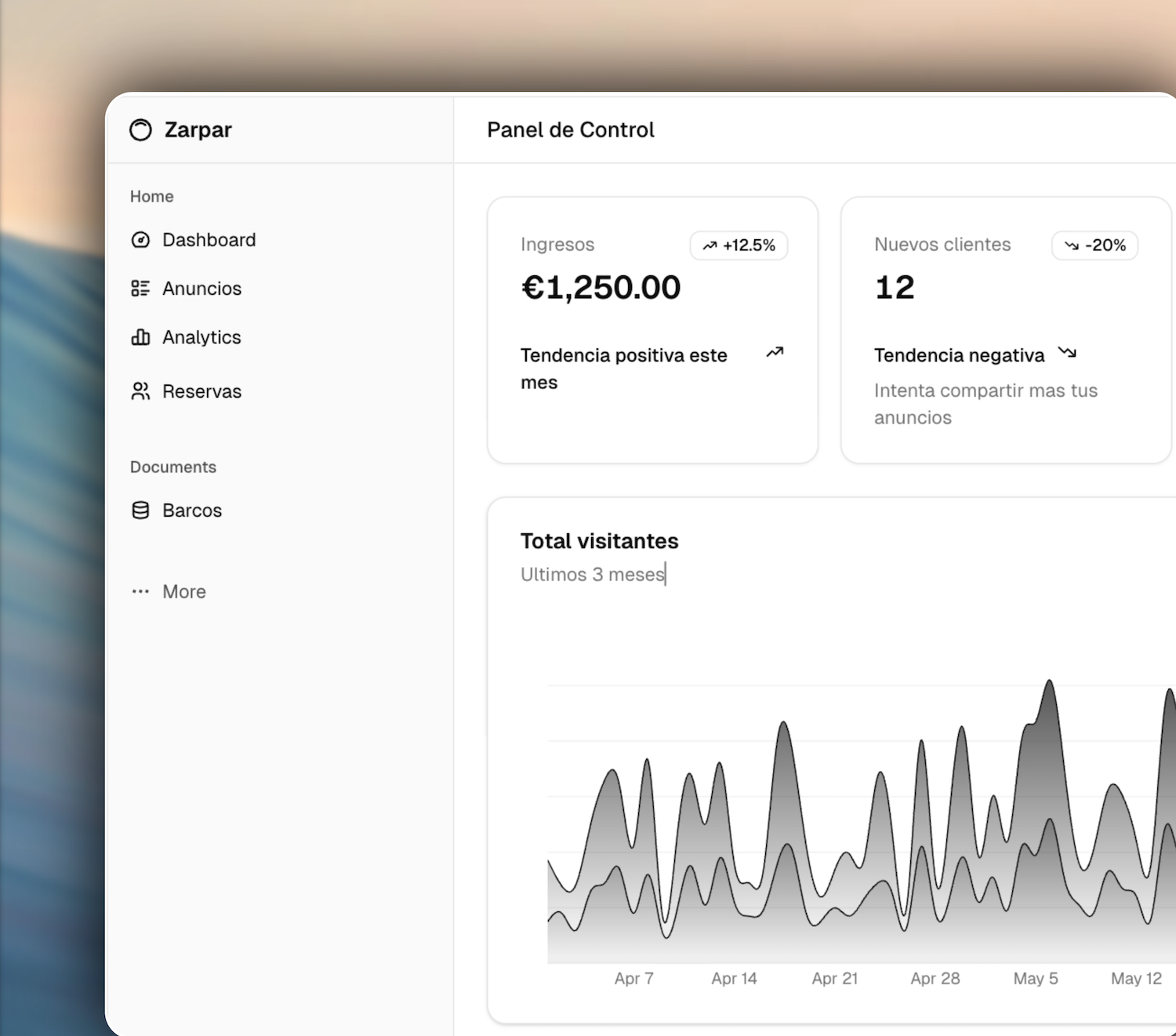Screen dimensions: 1176x1036
Task: Click the Zarpar circle logo icon
Action: [x=140, y=130]
